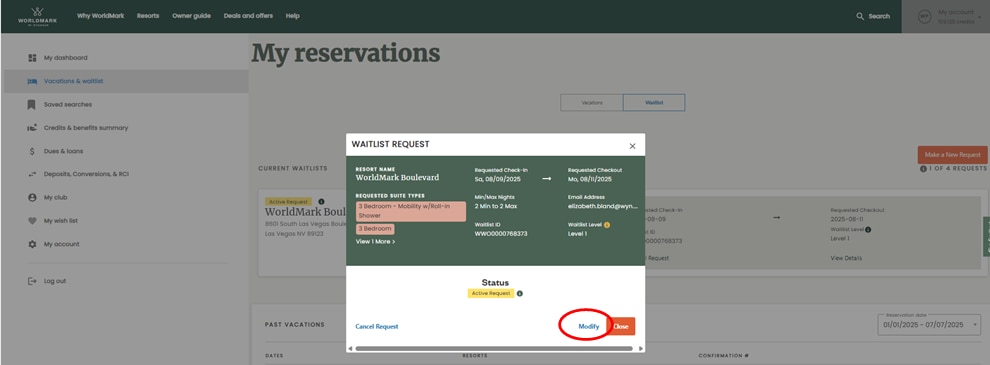
Task: Click the Saved searches bookmark icon
Action: [32, 105]
